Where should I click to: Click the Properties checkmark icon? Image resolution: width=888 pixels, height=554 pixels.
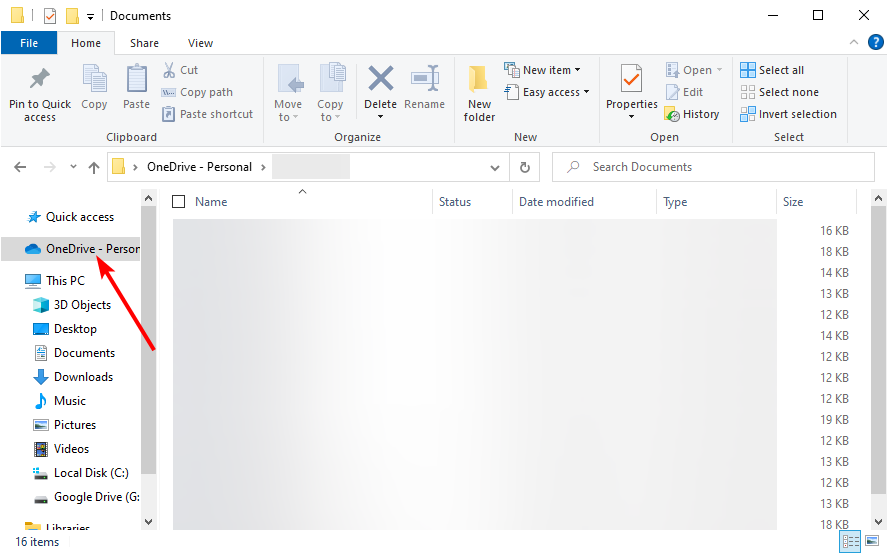pos(631,78)
